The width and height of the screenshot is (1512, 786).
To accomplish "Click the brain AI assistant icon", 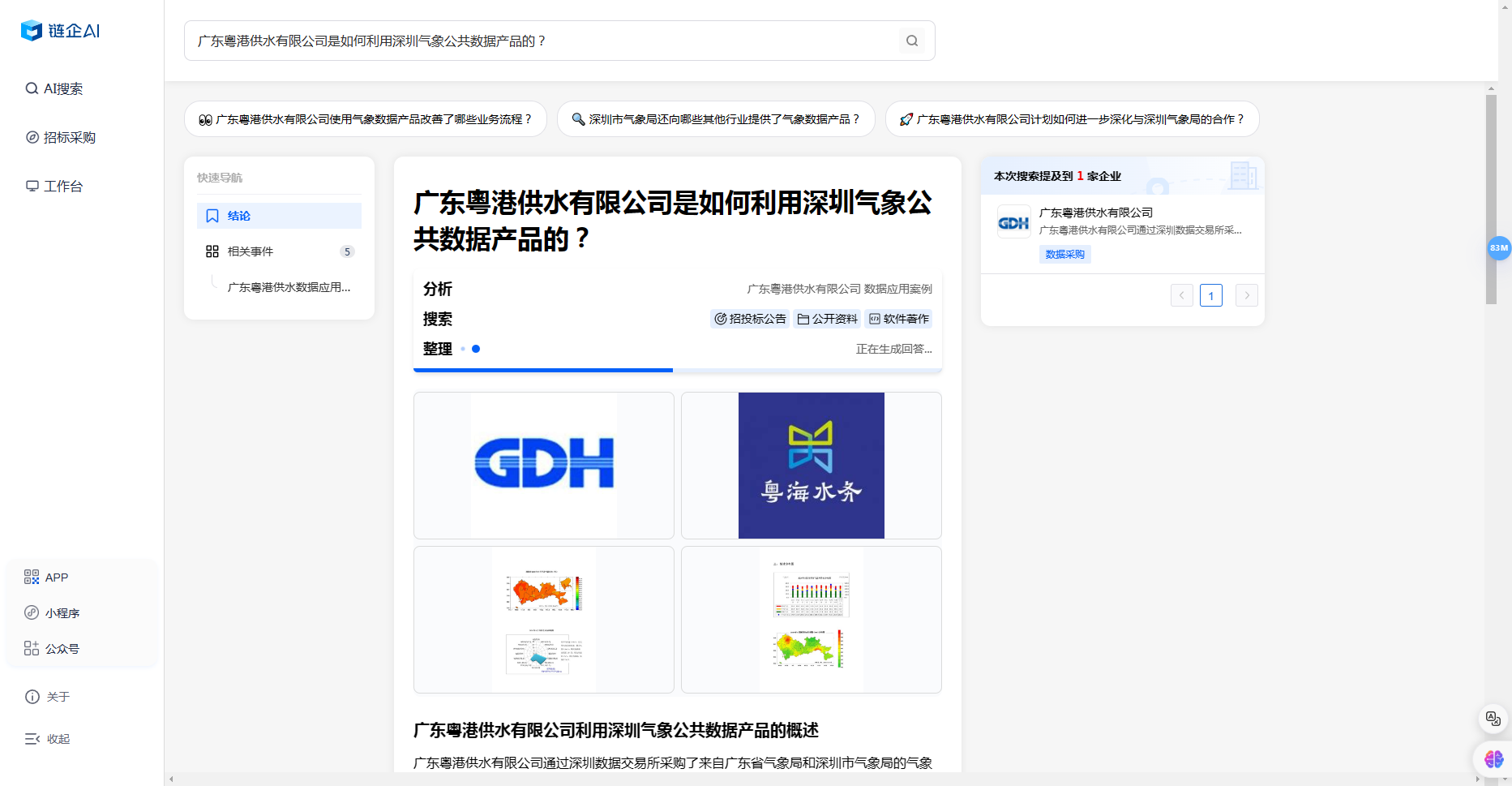I will tap(1493, 759).
